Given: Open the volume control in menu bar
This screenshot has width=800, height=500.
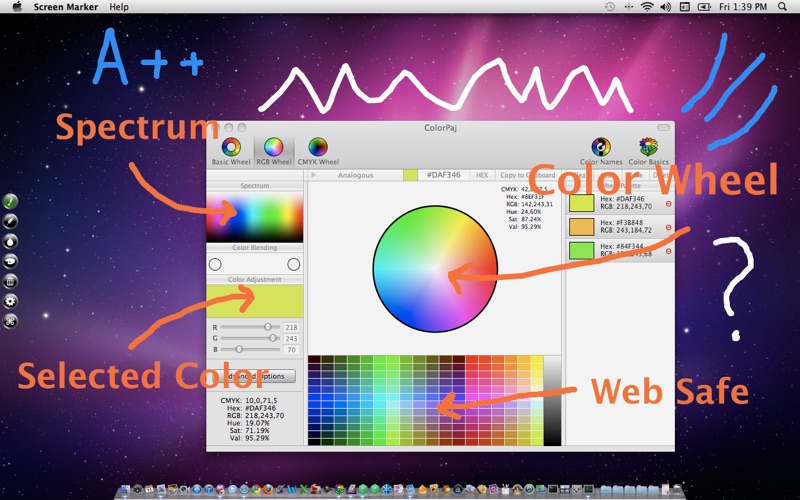Looking at the screenshot, I should tap(665, 7).
